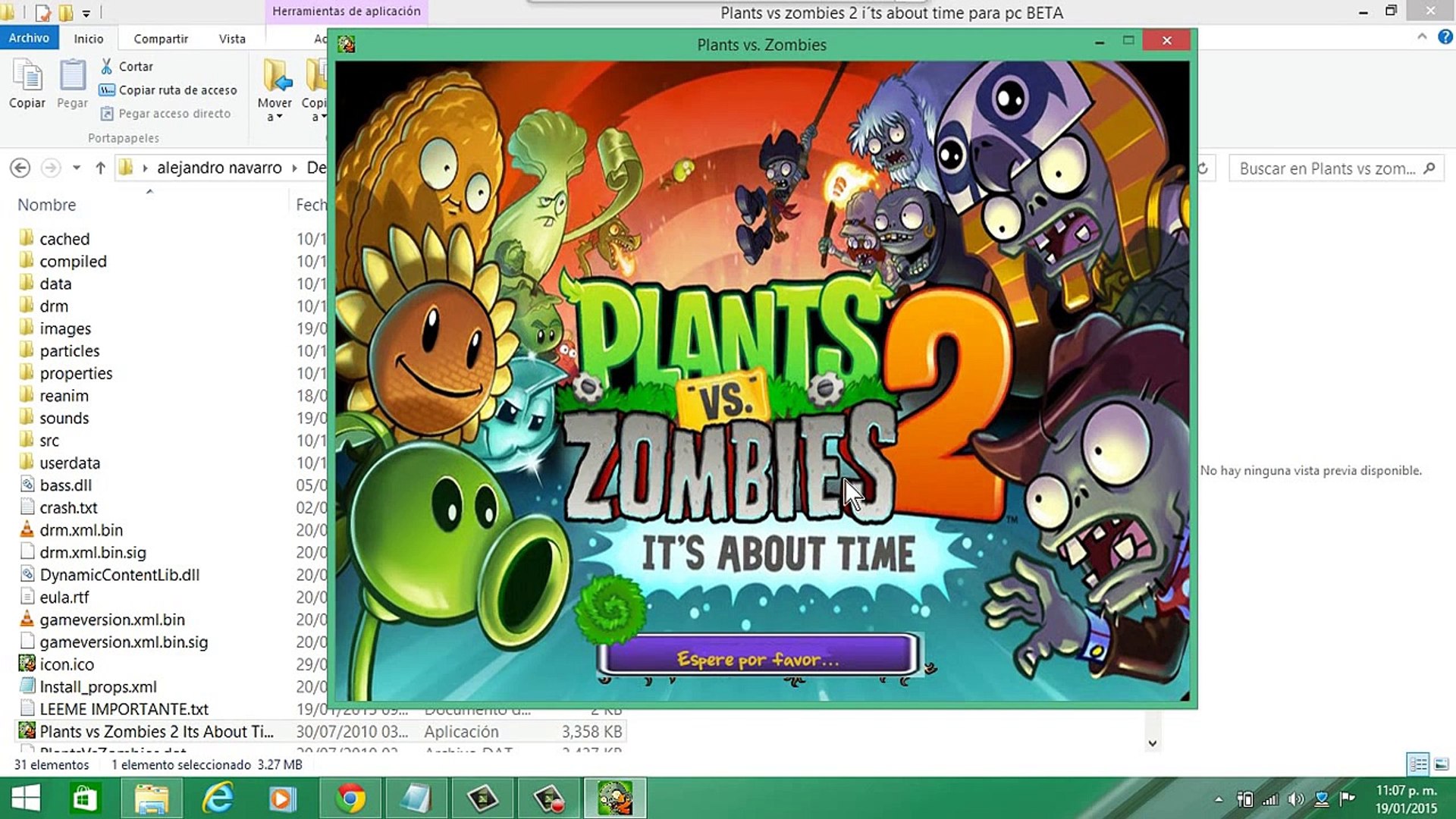Click the Espere por favor loading bar
This screenshot has height=819, width=1456.
[x=758, y=658]
